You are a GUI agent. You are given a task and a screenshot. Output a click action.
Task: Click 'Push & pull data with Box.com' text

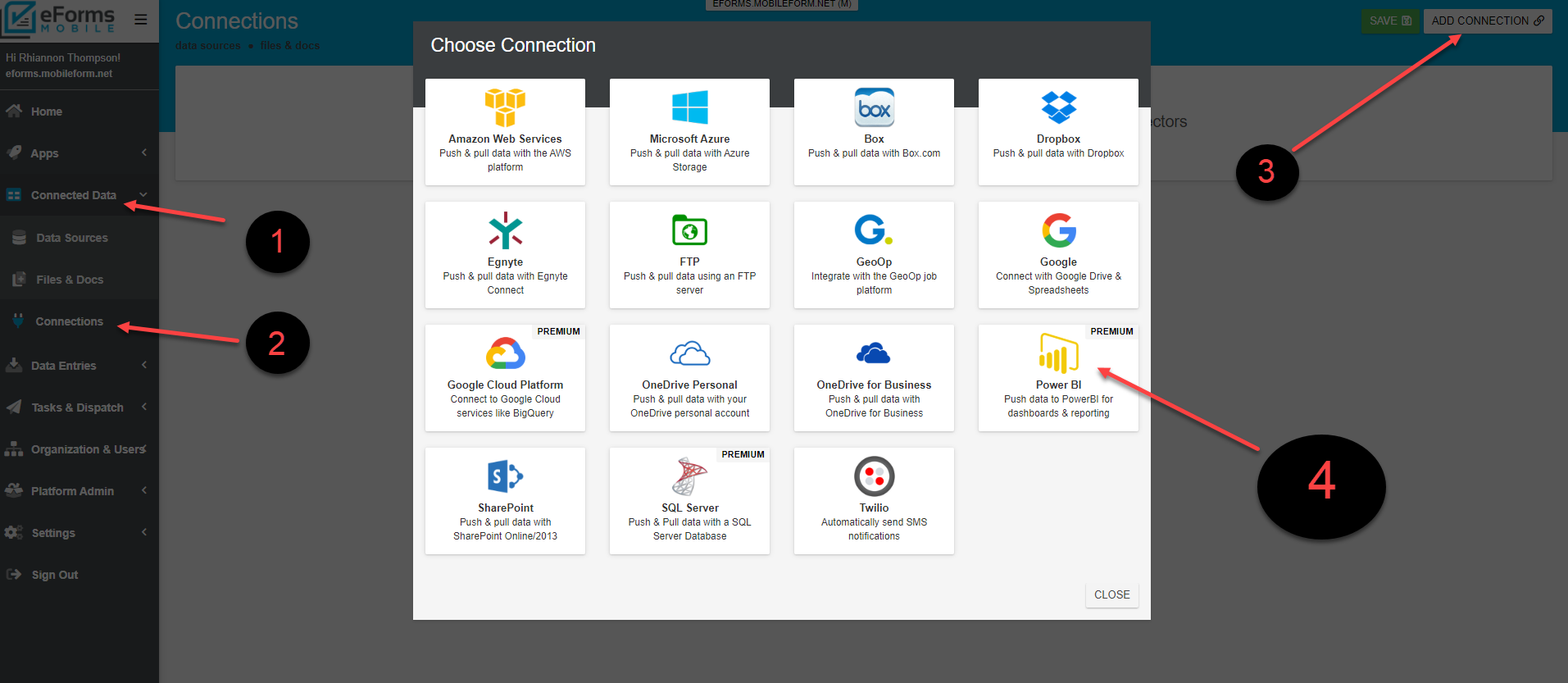tap(874, 153)
